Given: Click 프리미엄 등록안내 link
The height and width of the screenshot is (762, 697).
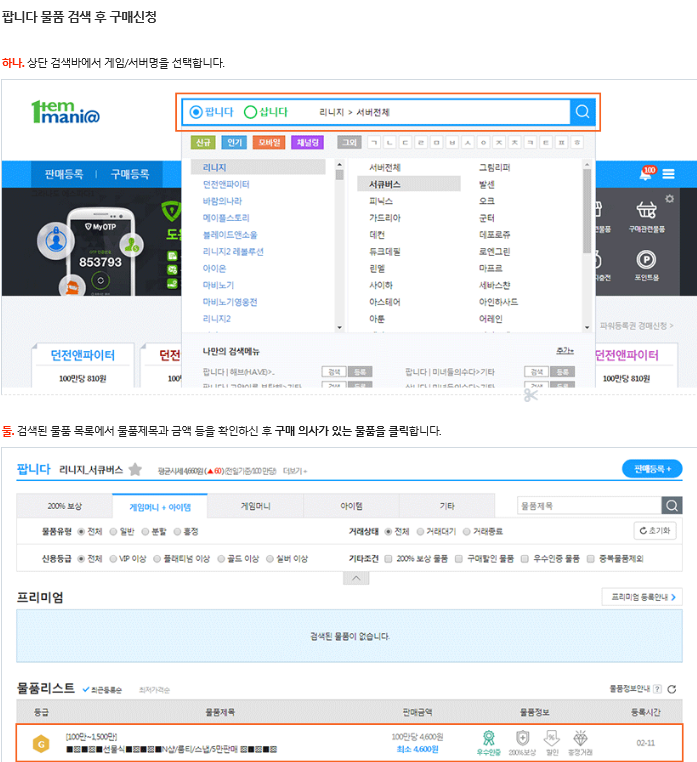Looking at the screenshot, I should pyautogui.click(x=642, y=597).
